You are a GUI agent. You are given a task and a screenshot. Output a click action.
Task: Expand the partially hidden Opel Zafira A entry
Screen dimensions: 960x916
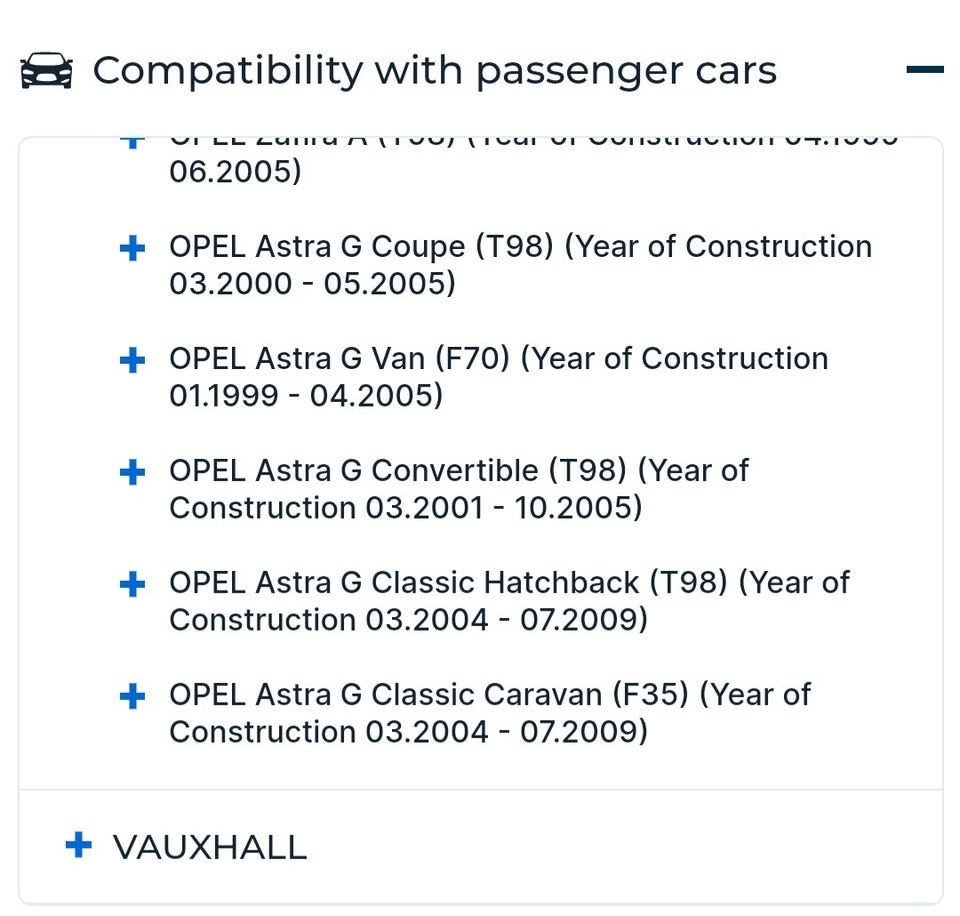click(132, 143)
